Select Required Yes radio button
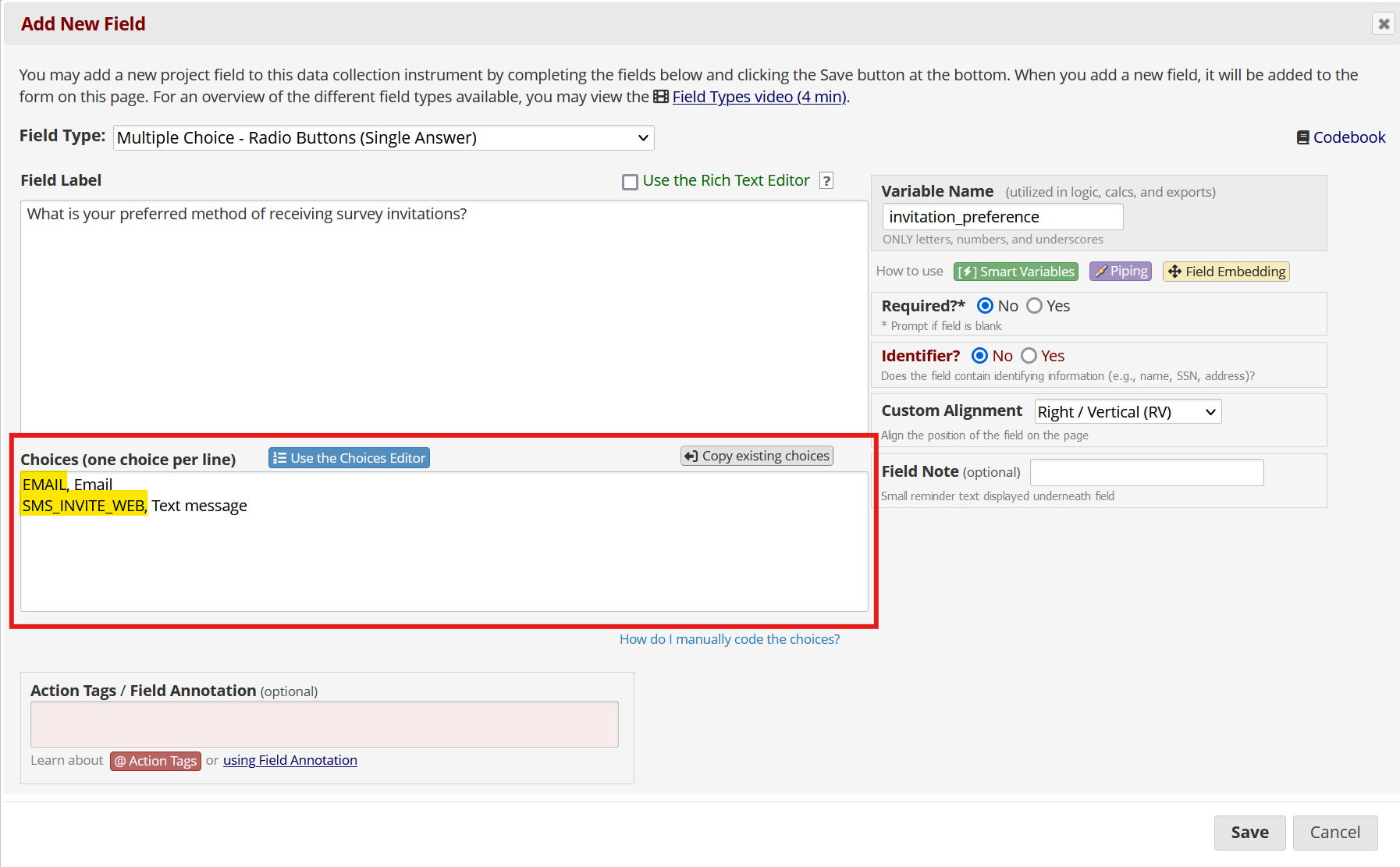1400x867 pixels. [x=1034, y=306]
